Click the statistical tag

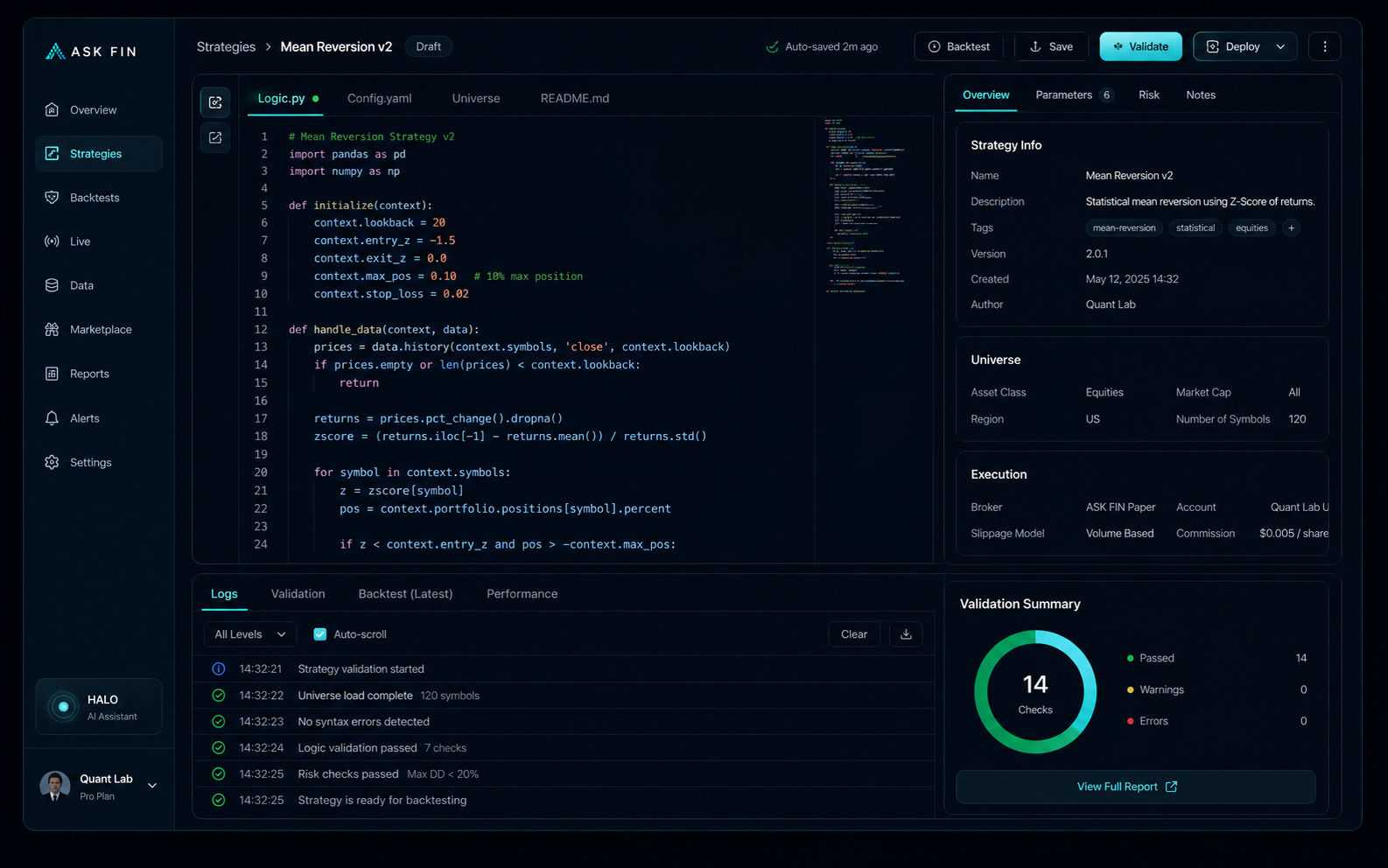pyautogui.click(x=1195, y=227)
